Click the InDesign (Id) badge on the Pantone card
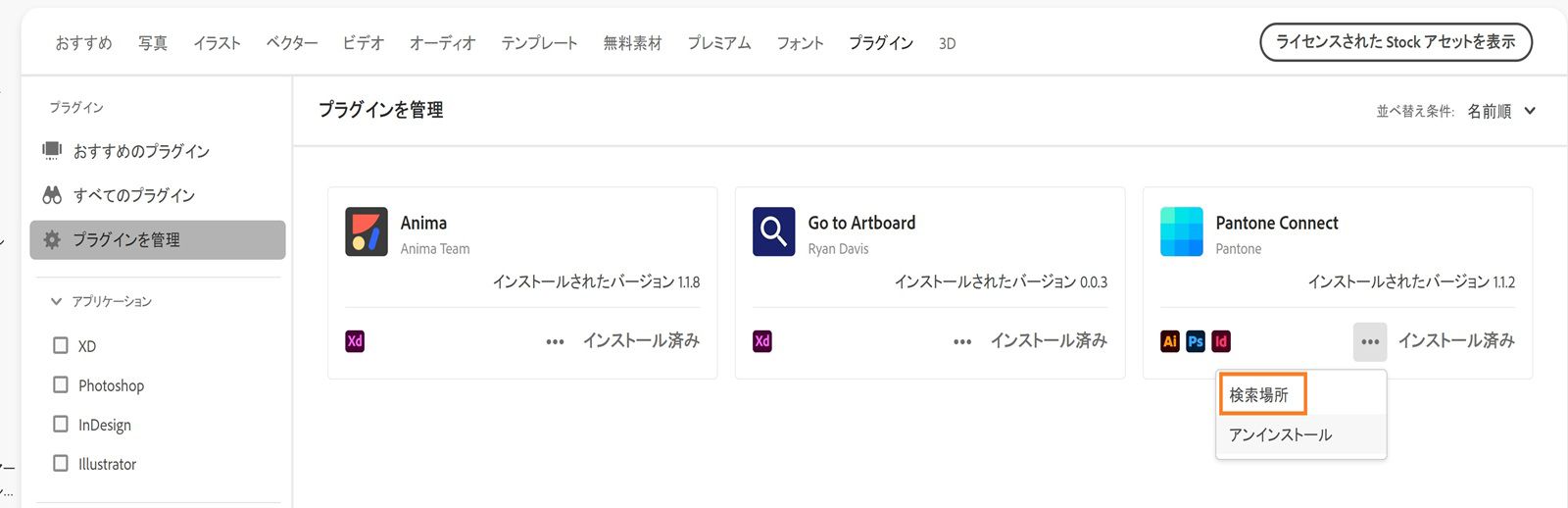This screenshot has width=1568, height=508. pos(1221,341)
